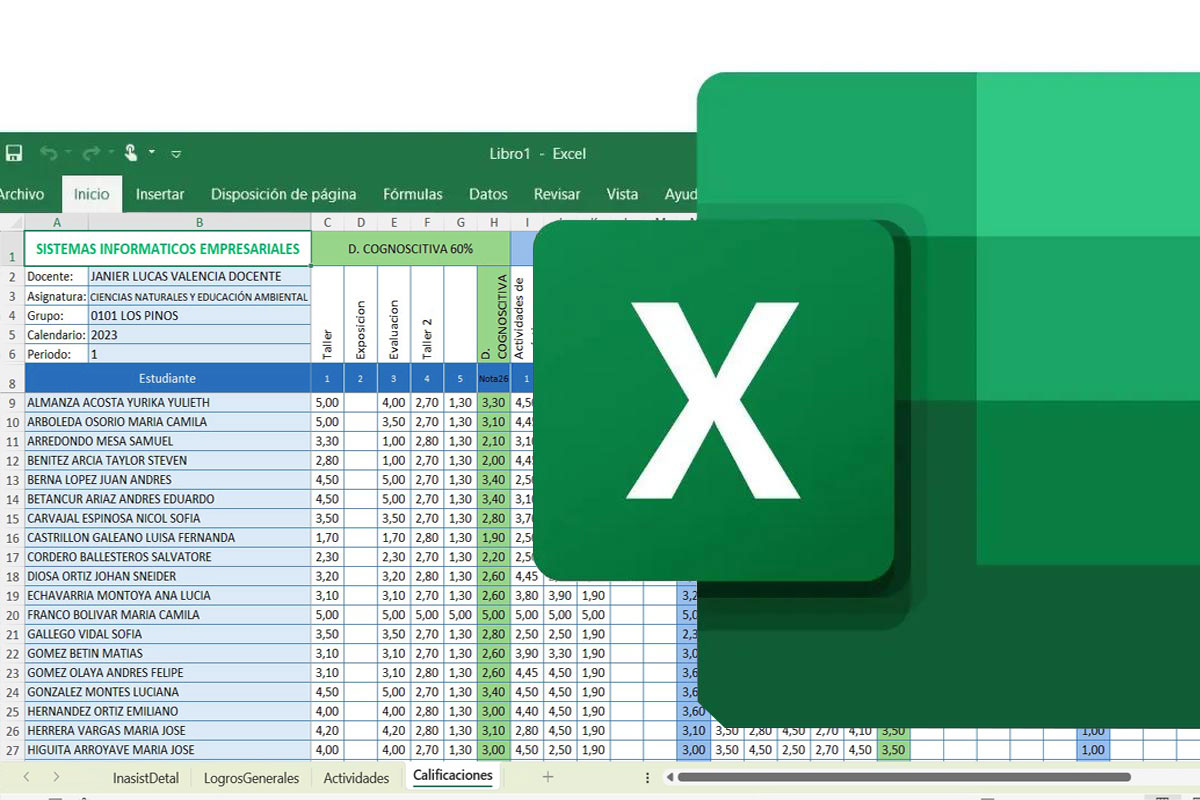1200x800 pixels.
Task: Select student GALLEGO VIDAL SOFIA
Action: tap(168, 633)
